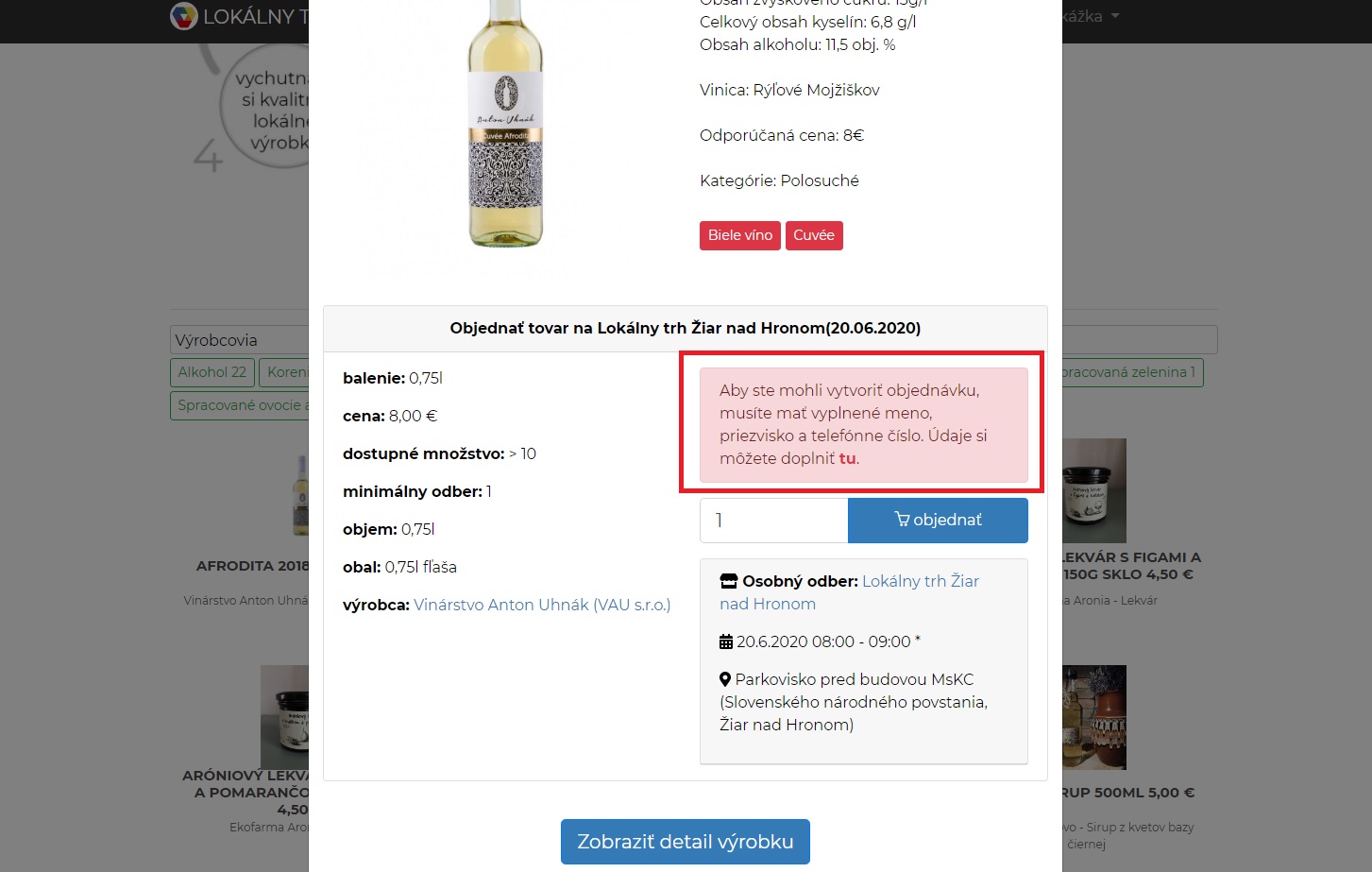Click the wine bottle product image

[x=505, y=128]
